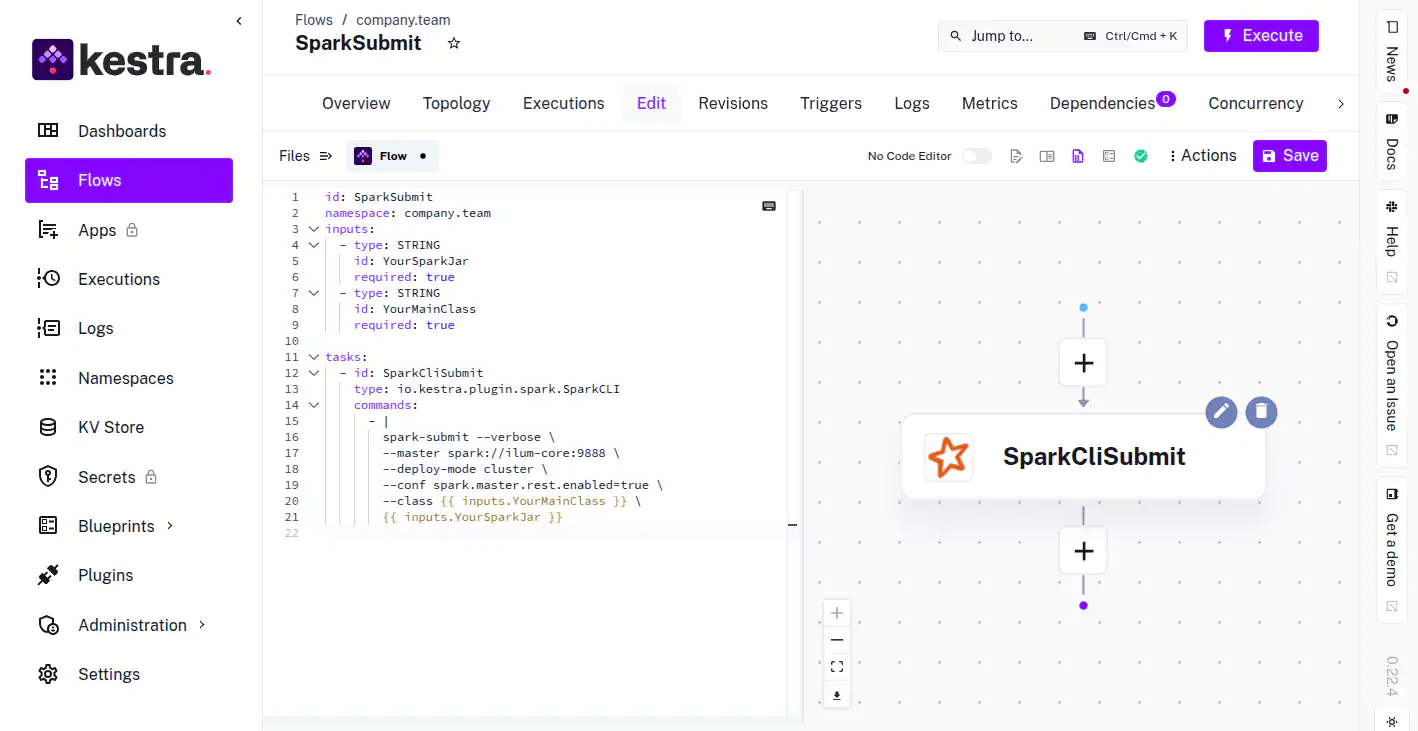The image size is (1418, 731).
Task: Click the green validation checkmark icon
Action: coord(1140,156)
